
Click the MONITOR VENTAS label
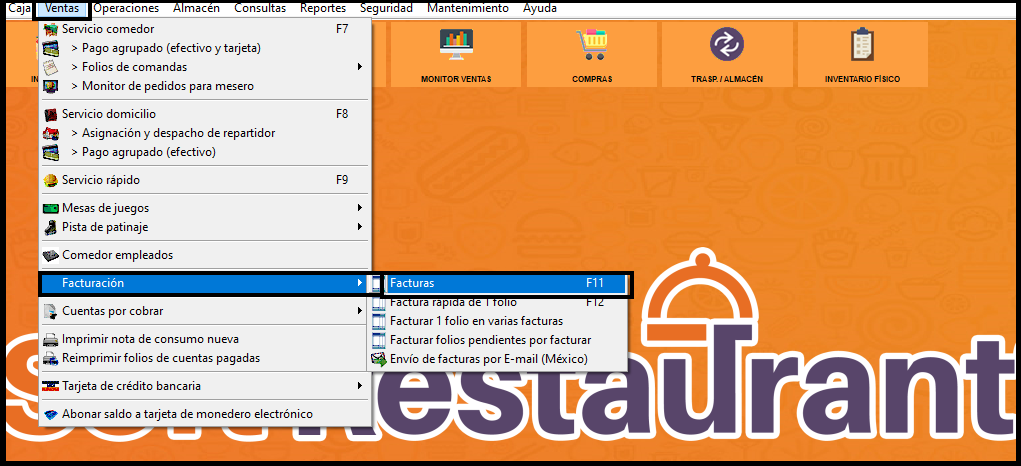click(x=456, y=79)
